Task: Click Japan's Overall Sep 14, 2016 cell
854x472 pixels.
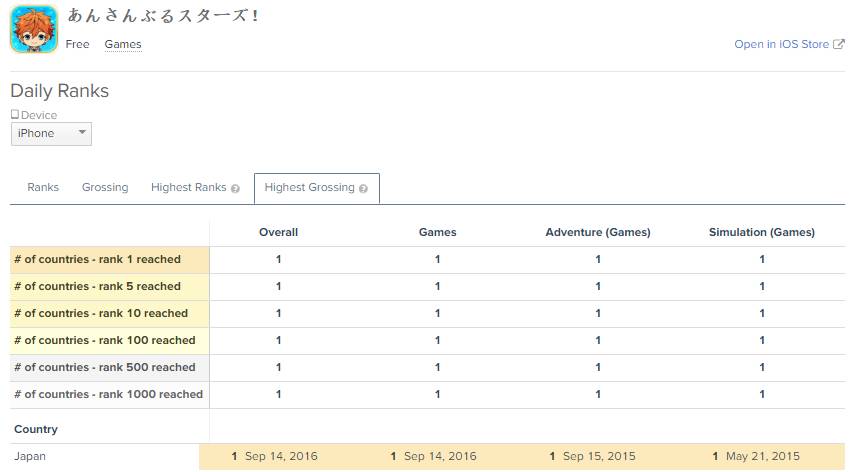Action: (278, 456)
